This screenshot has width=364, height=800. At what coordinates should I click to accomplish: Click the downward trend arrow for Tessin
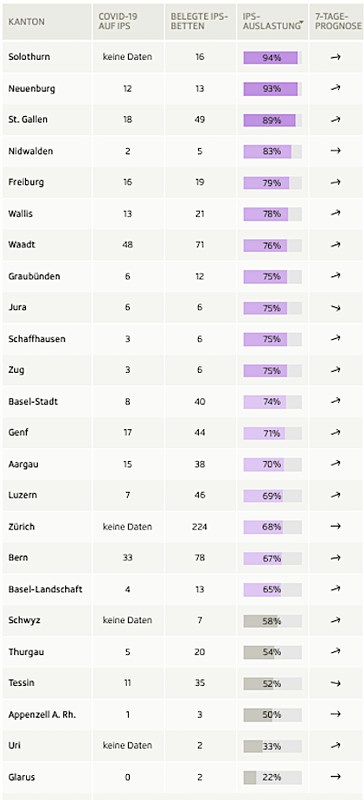pyautogui.click(x=335, y=683)
